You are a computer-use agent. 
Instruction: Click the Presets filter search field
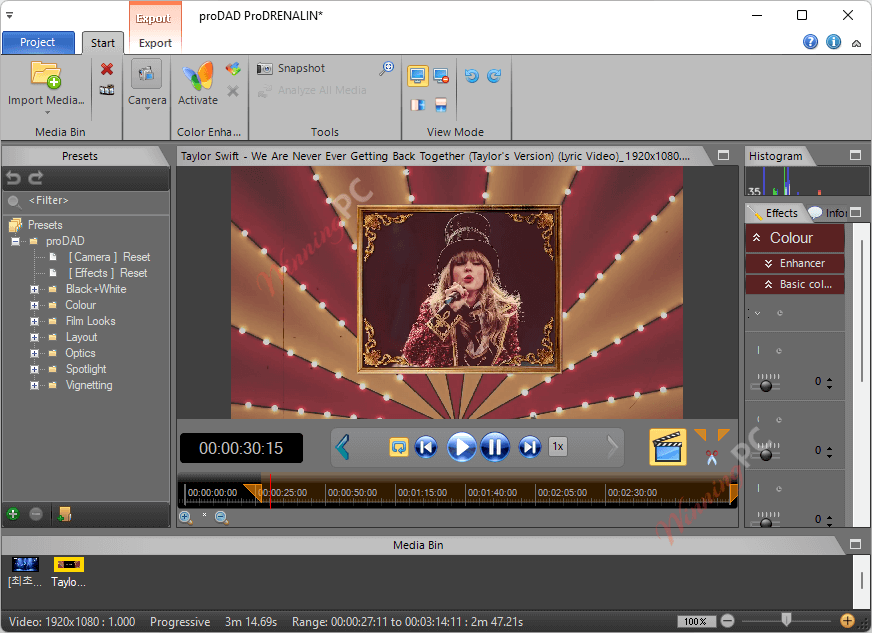[x=86, y=201]
